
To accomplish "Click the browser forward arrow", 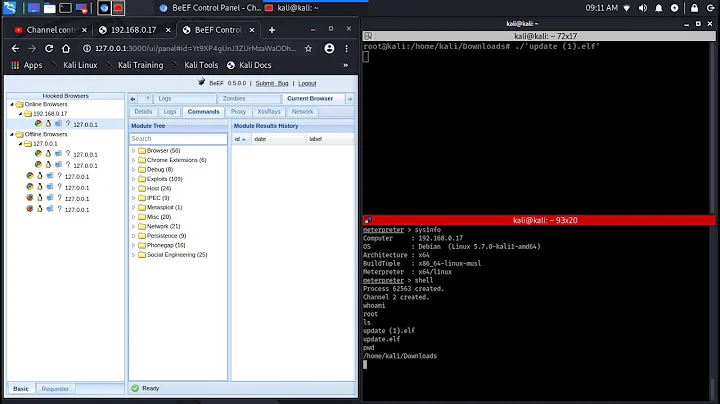I will (x=32, y=48).
